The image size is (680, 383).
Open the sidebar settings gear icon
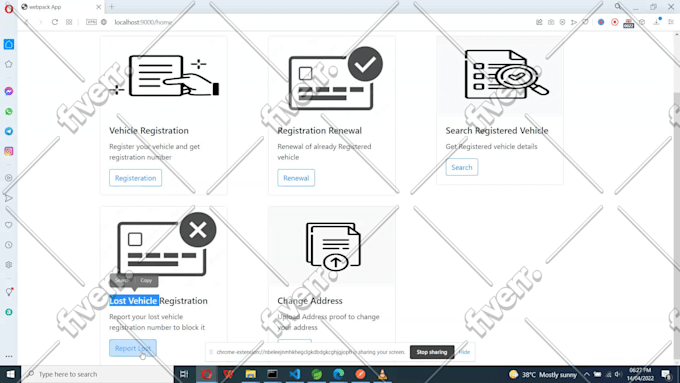pyautogui.click(x=9, y=265)
